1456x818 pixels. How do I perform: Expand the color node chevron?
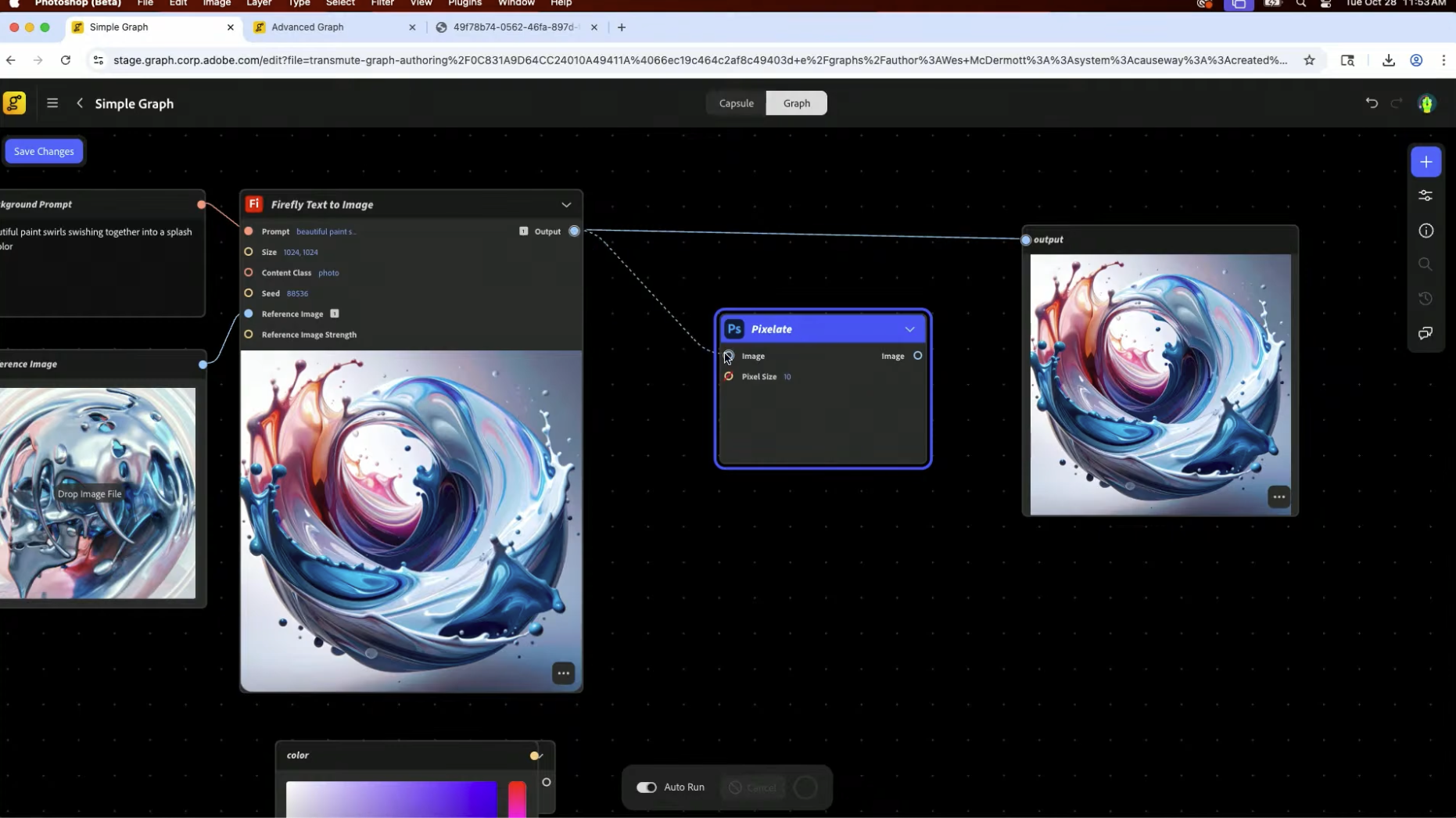click(540, 755)
